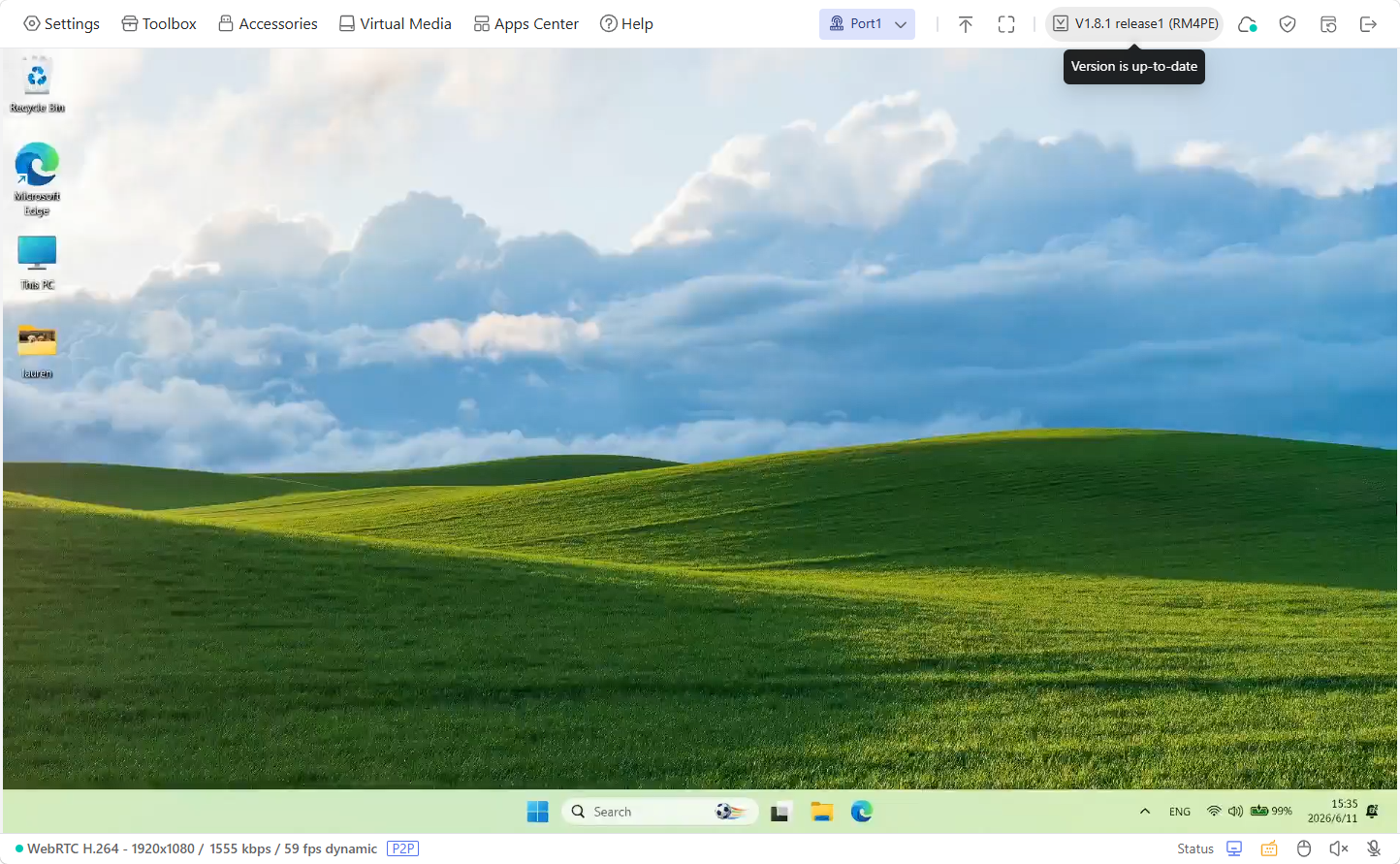Select the lauren folder on desktop
The height and width of the screenshot is (864, 1400).
click(37, 351)
